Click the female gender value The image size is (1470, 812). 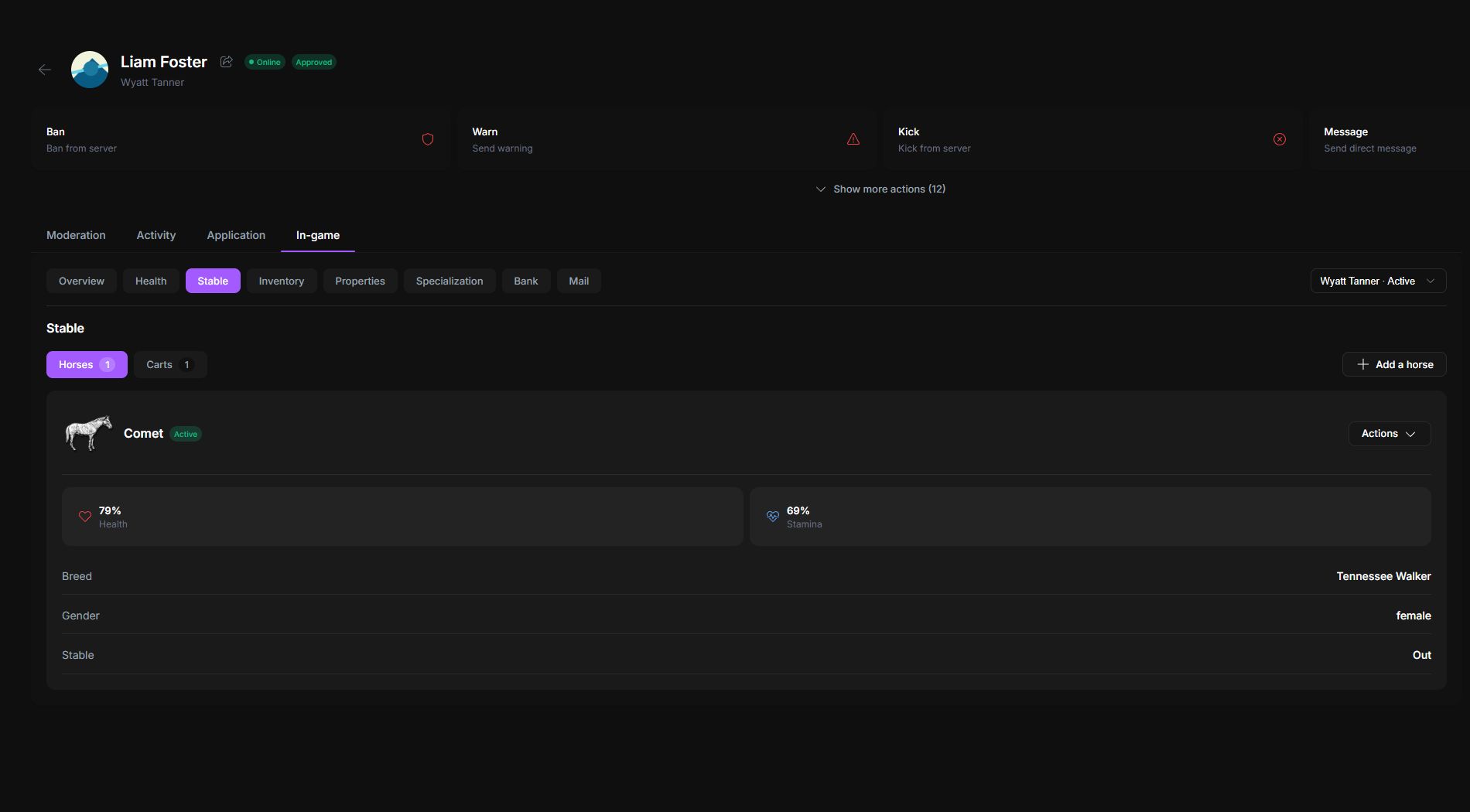tap(1414, 616)
